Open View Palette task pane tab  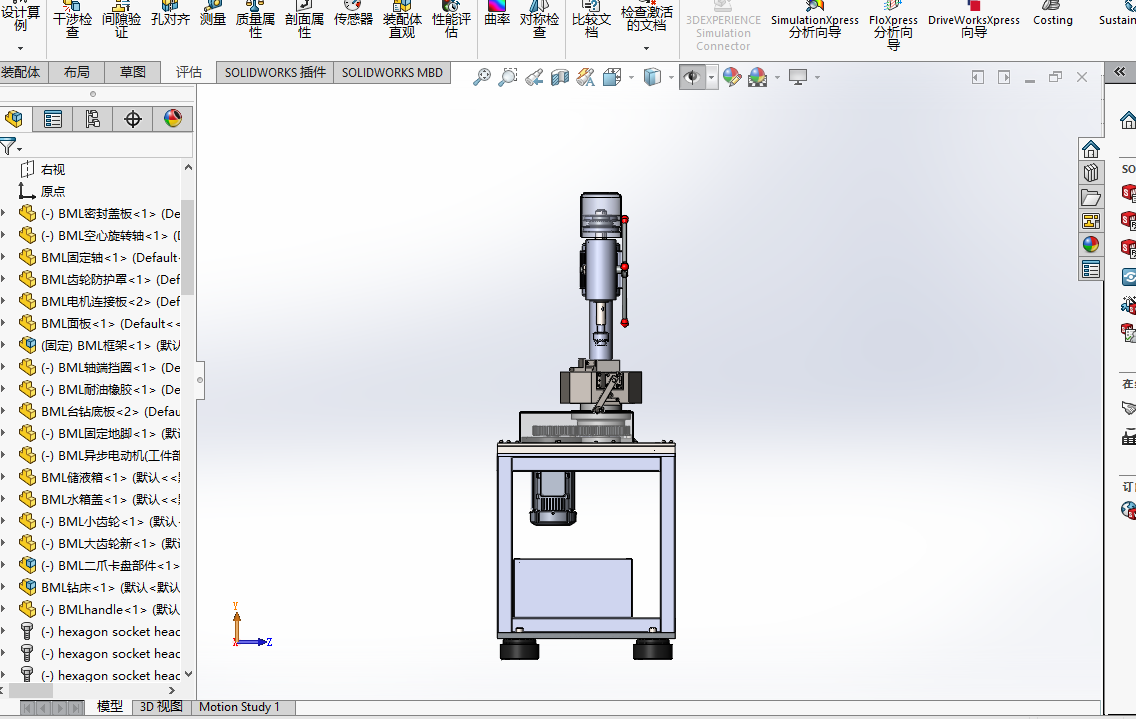click(1090, 221)
